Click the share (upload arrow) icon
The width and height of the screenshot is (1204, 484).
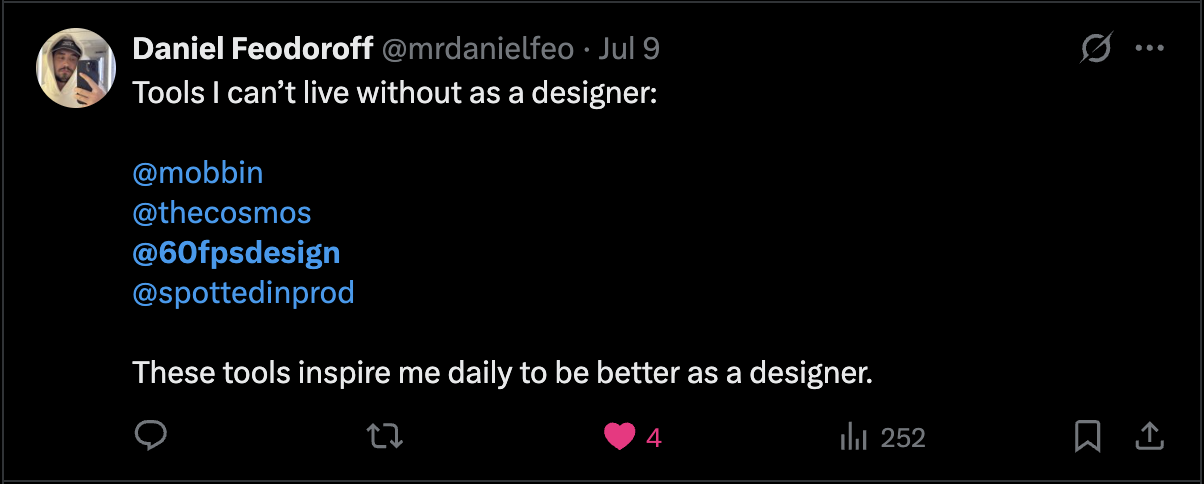click(x=1149, y=436)
